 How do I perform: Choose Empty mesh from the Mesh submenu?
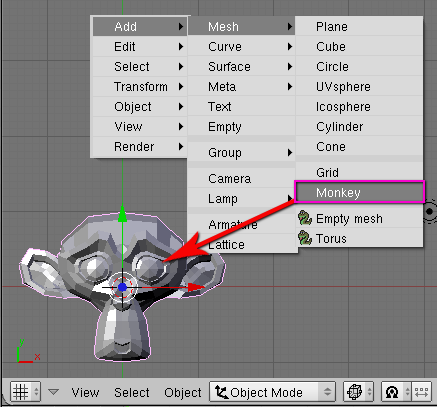click(x=359, y=218)
